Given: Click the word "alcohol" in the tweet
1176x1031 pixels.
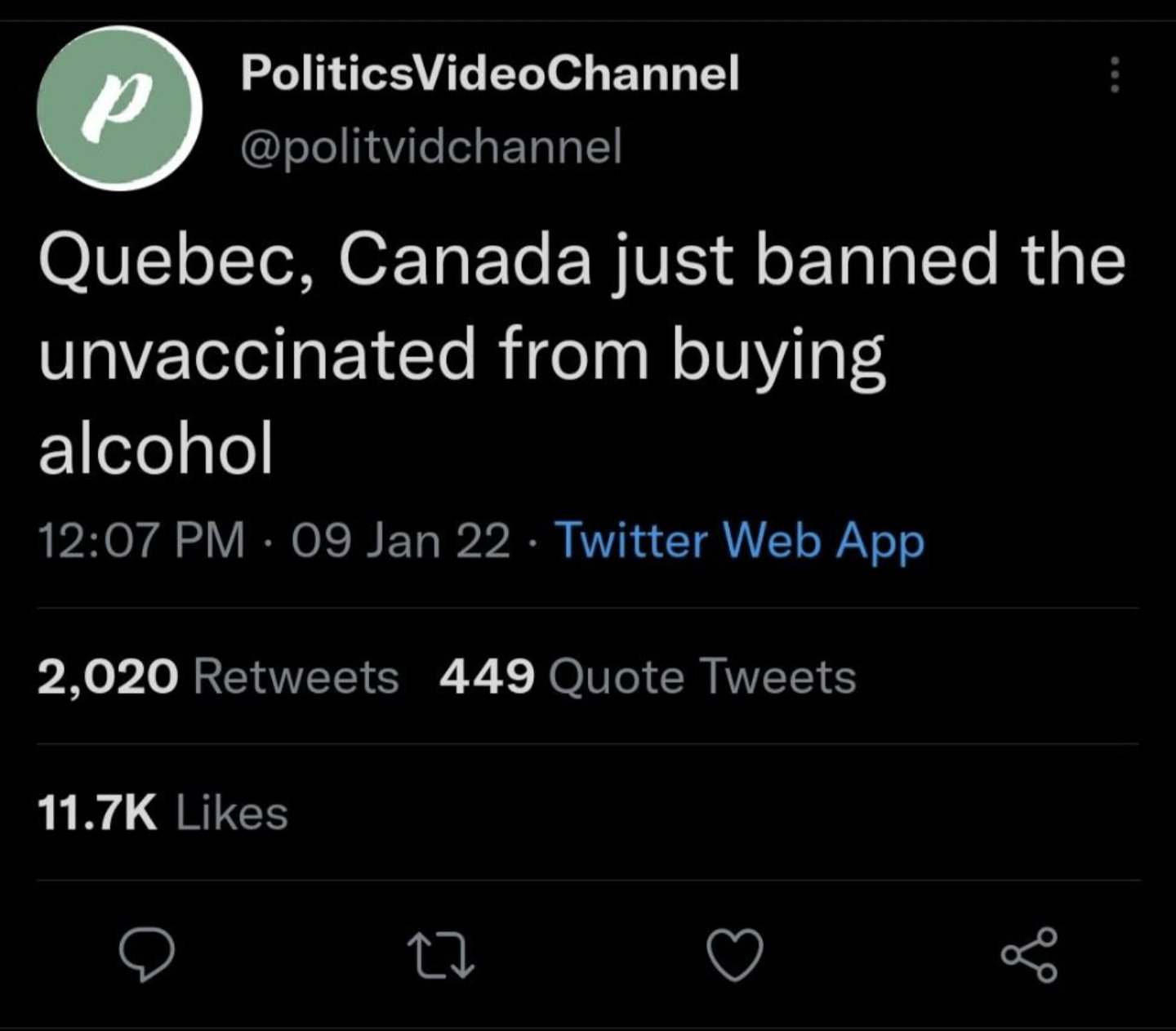Looking at the screenshot, I should pos(155,449).
